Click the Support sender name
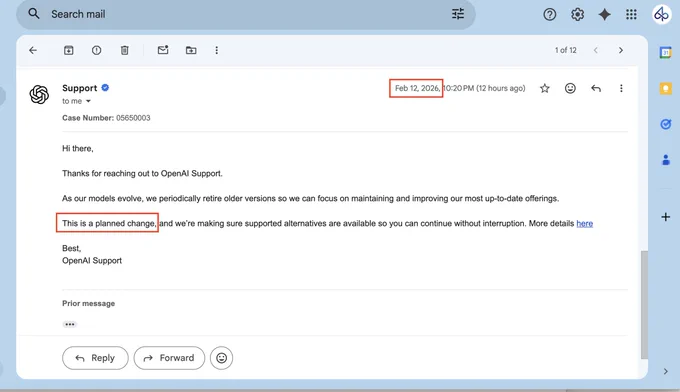The width and height of the screenshot is (680, 392). click(x=79, y=88)
